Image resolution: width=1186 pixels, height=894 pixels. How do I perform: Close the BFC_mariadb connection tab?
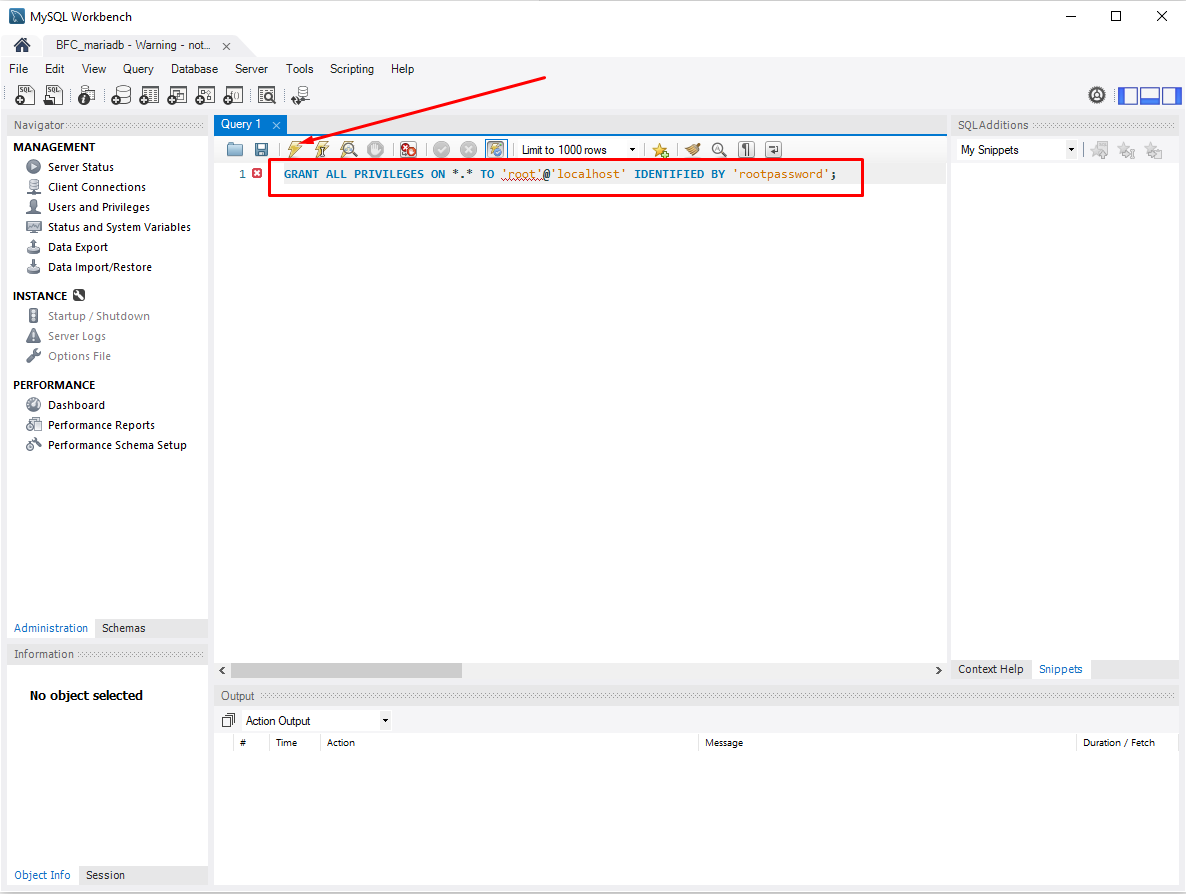coord(226,46)
